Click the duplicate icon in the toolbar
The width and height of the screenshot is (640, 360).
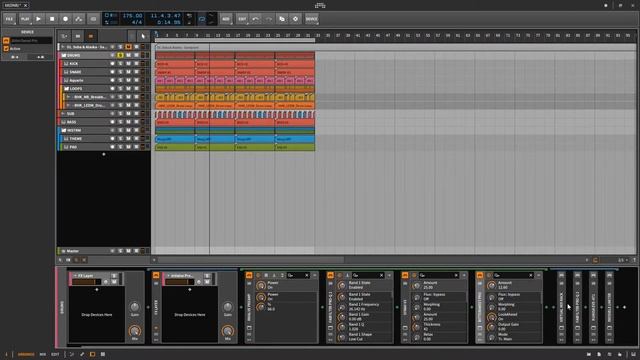282,19
